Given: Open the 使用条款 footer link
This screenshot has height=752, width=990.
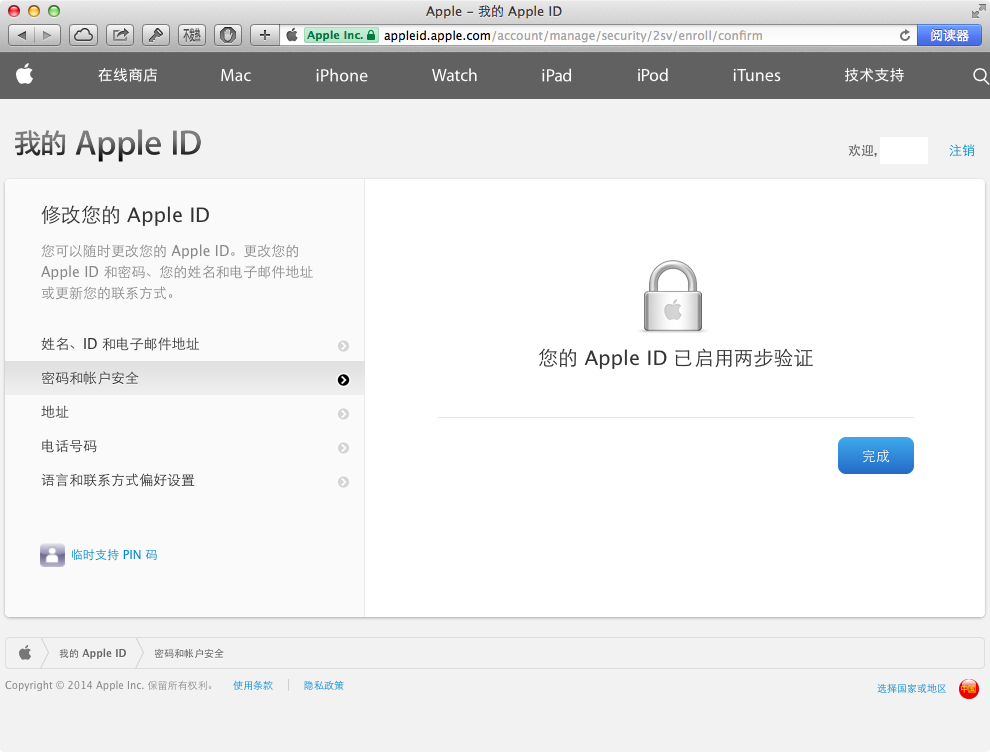Looking at the screenshot, I should (253, 686).
